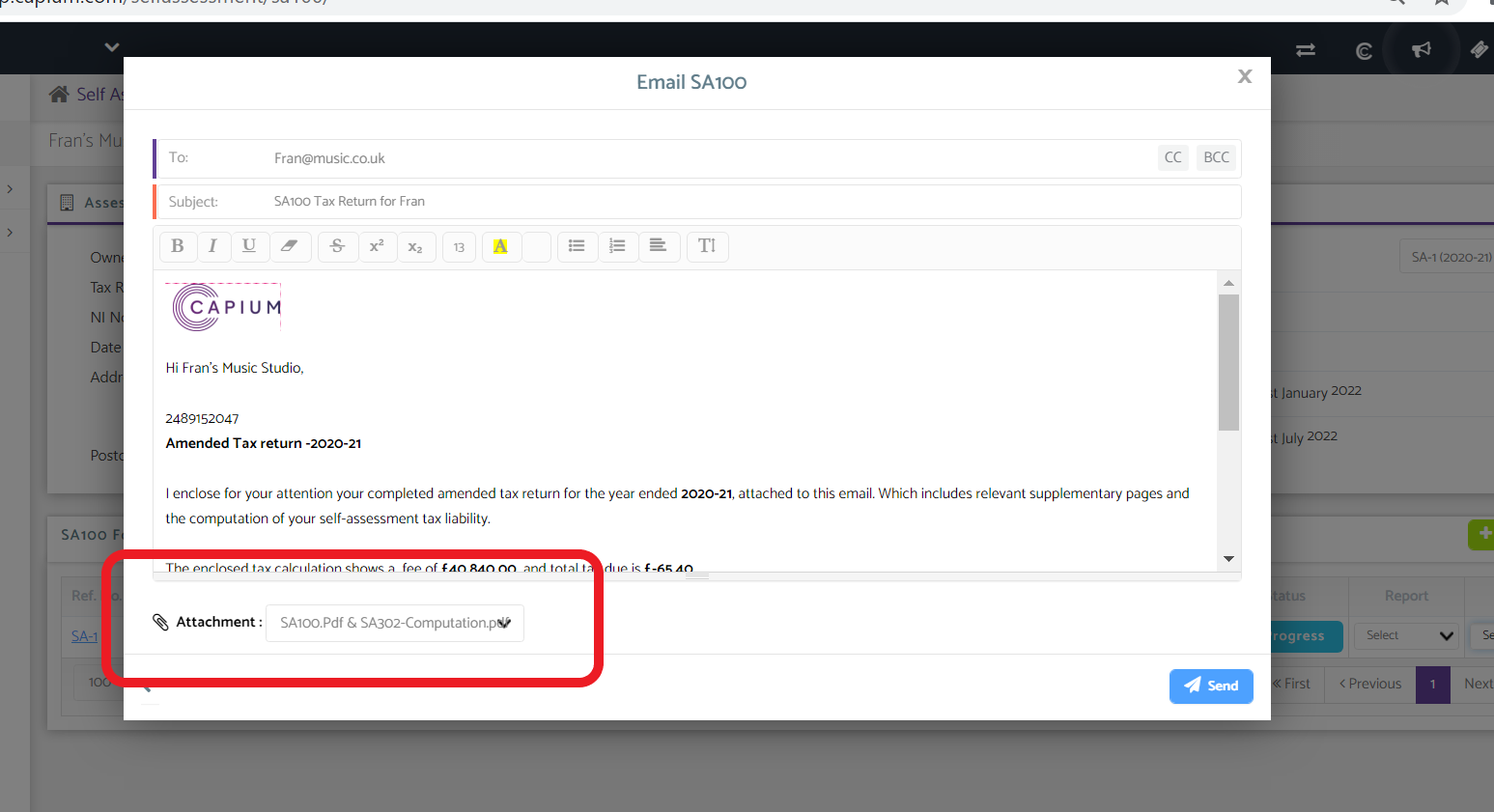The width and height of the screenshot is (1494, 812).
Task: Click the UTR number 2489152047
Action: tap(202, 418)
